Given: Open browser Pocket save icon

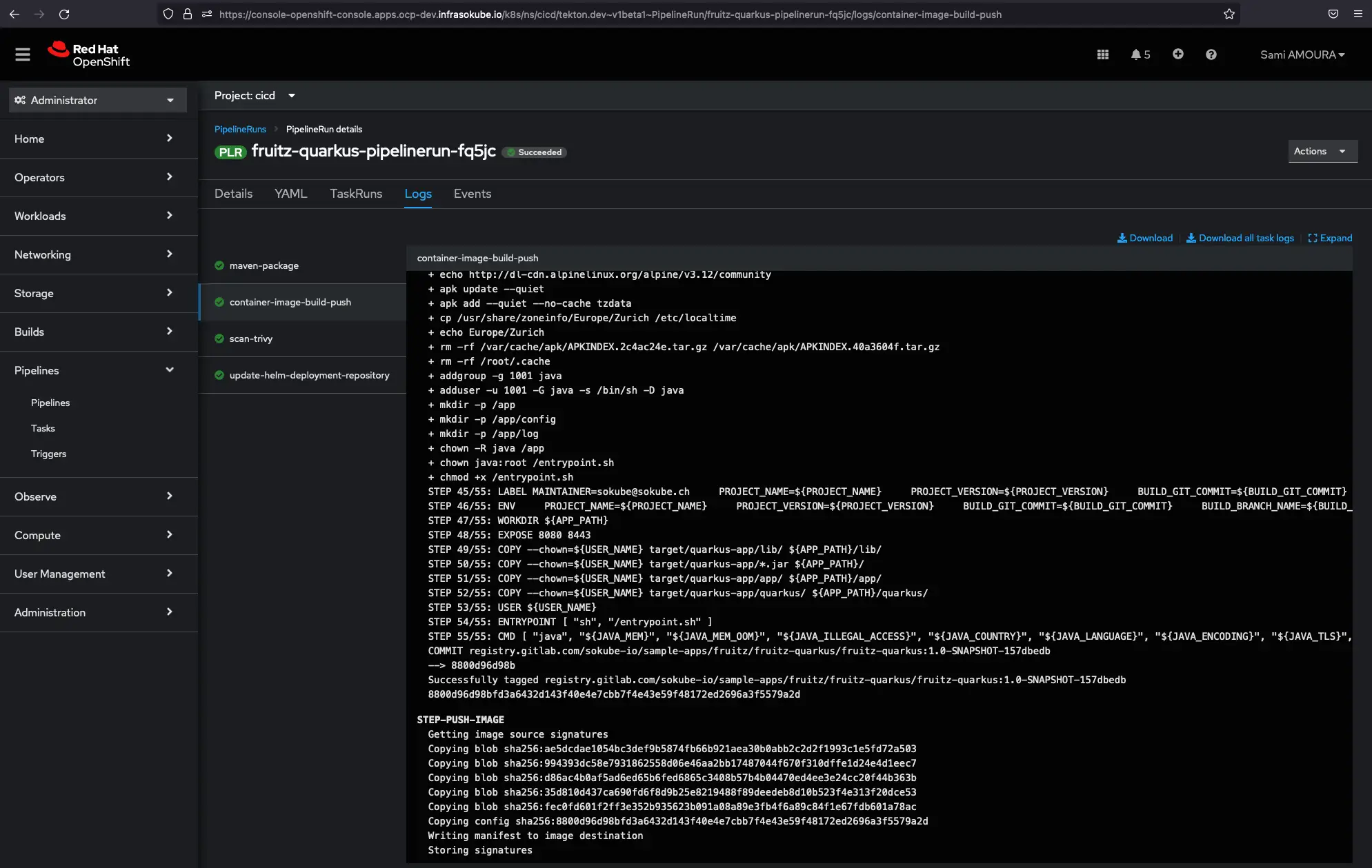Looking at the screenshot, I should click(x=1333, y=14).
